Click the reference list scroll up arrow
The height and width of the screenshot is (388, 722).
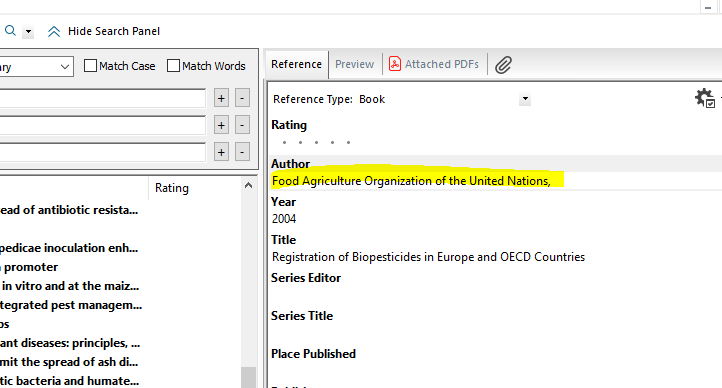click(x=249, y=185)
